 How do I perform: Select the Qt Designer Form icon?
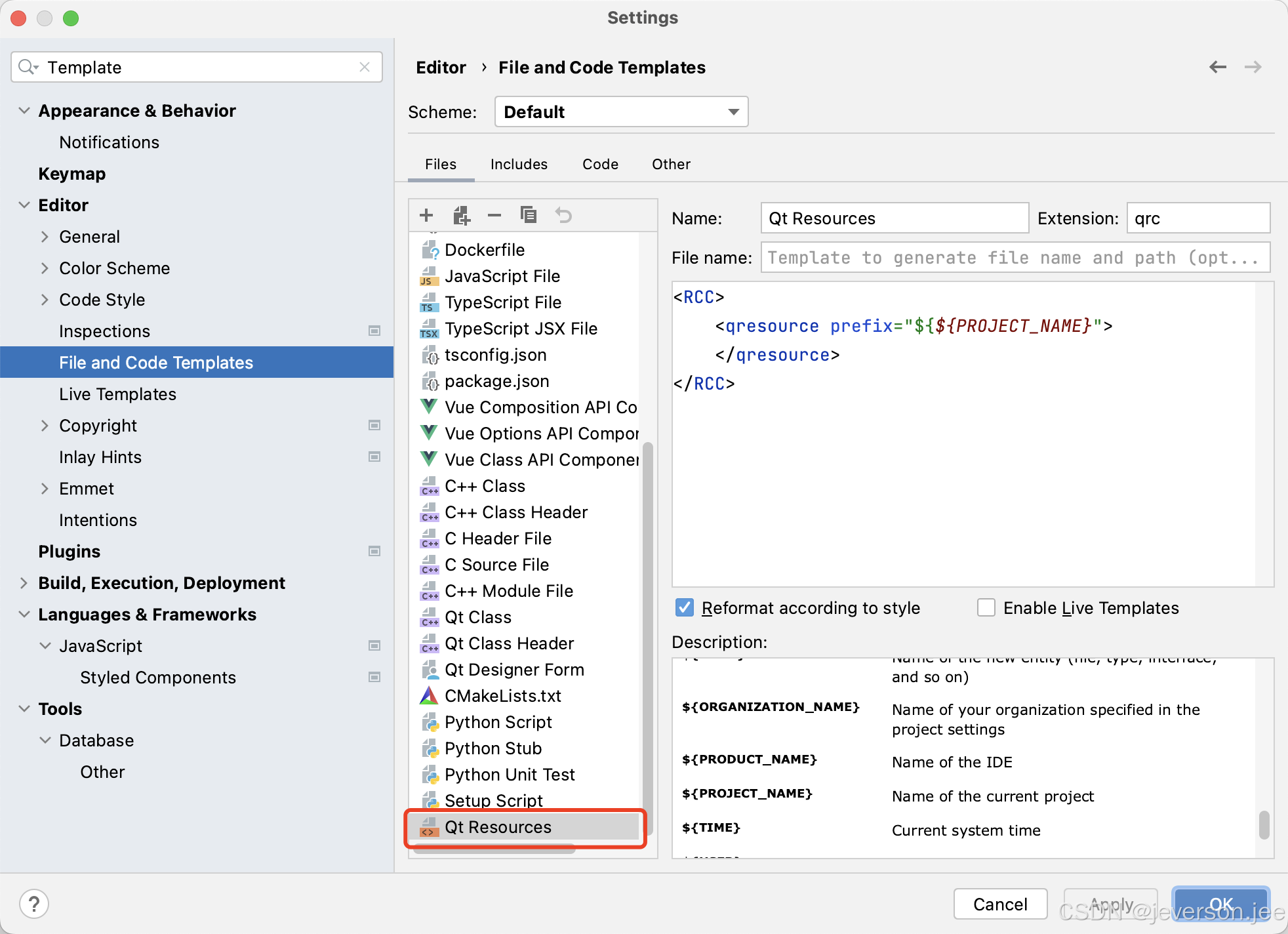tap(430, 670)
